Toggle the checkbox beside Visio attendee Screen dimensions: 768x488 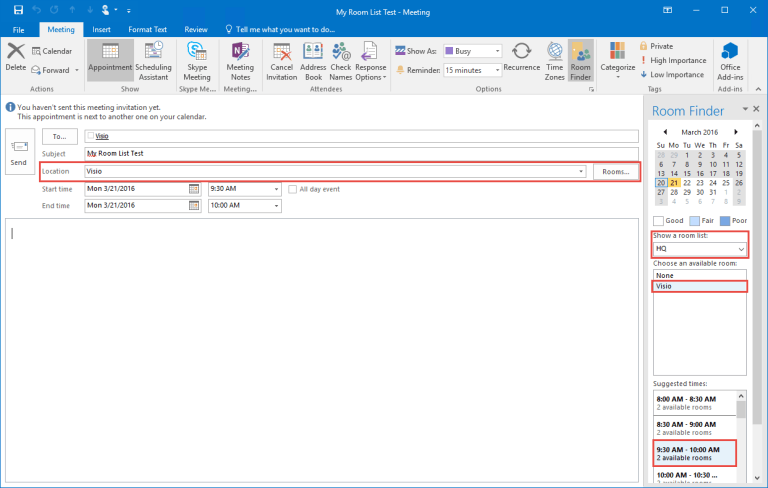click(x=91, y=136)
